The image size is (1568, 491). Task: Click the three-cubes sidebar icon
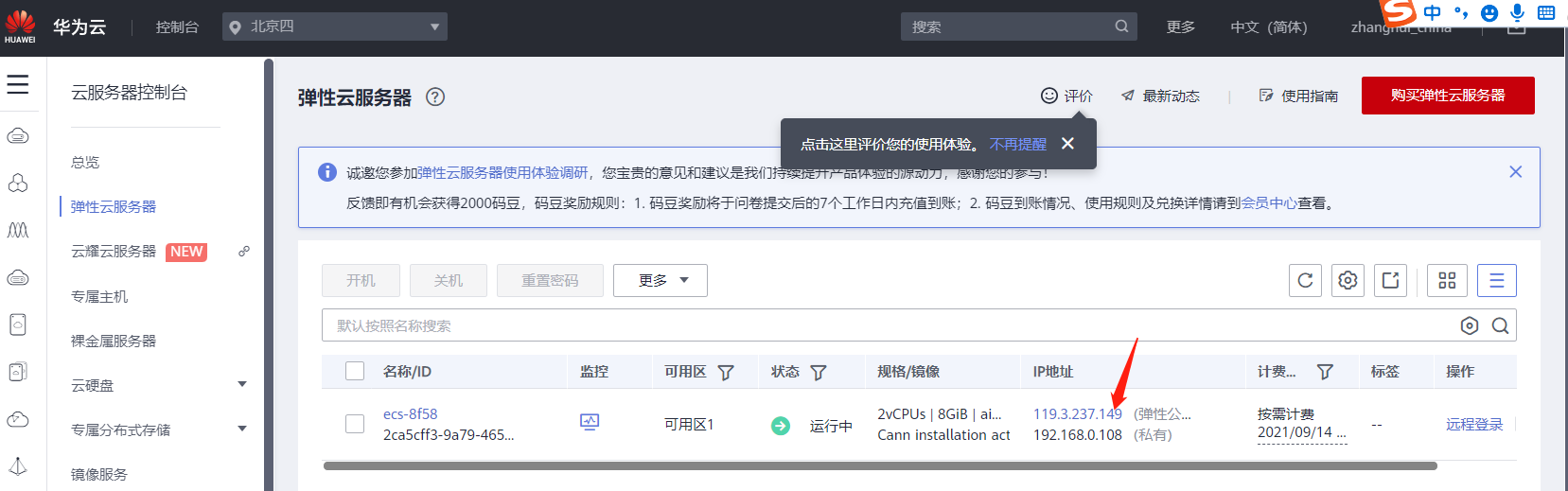[x=18, y=183]
